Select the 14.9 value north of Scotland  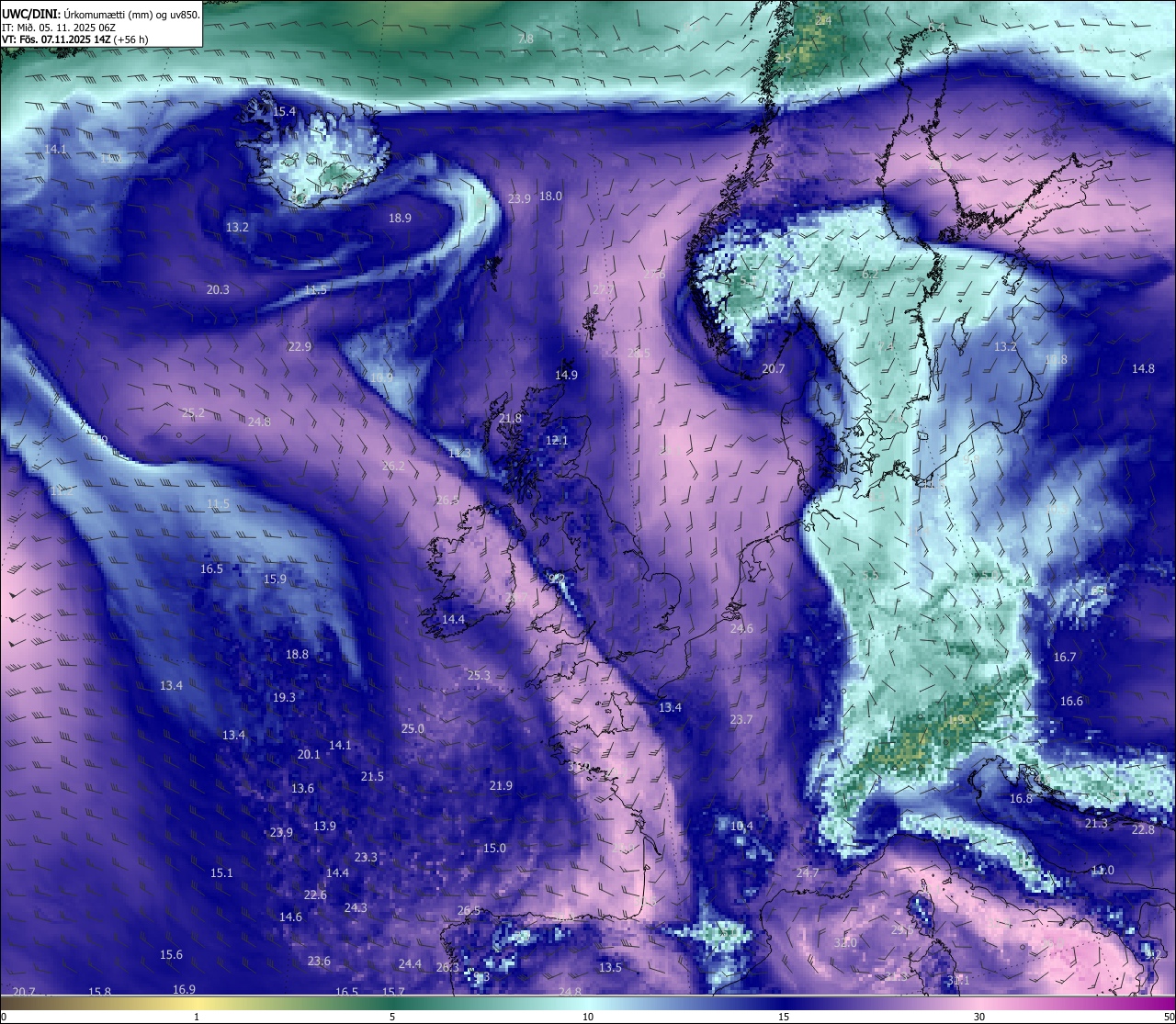coord(566,376)
